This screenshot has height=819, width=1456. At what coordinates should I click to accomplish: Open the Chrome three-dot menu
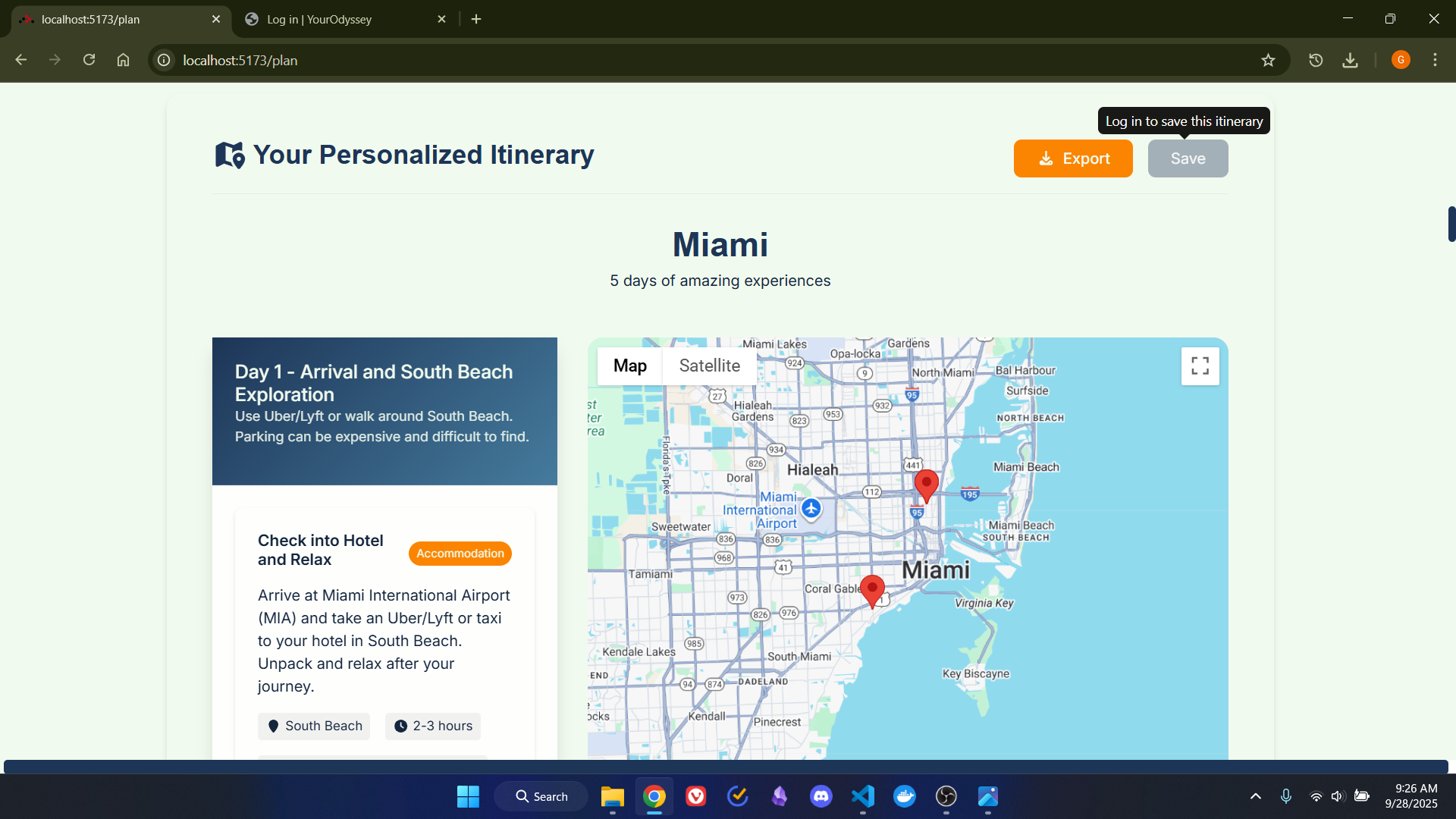point(1435,61)
